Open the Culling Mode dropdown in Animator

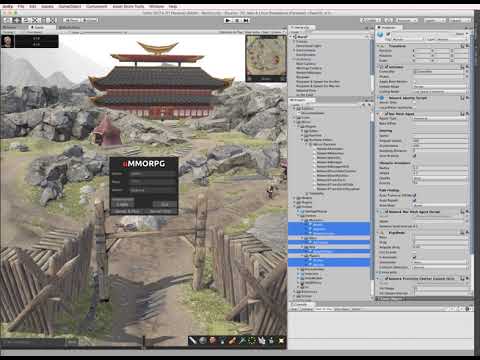[440, 91]
